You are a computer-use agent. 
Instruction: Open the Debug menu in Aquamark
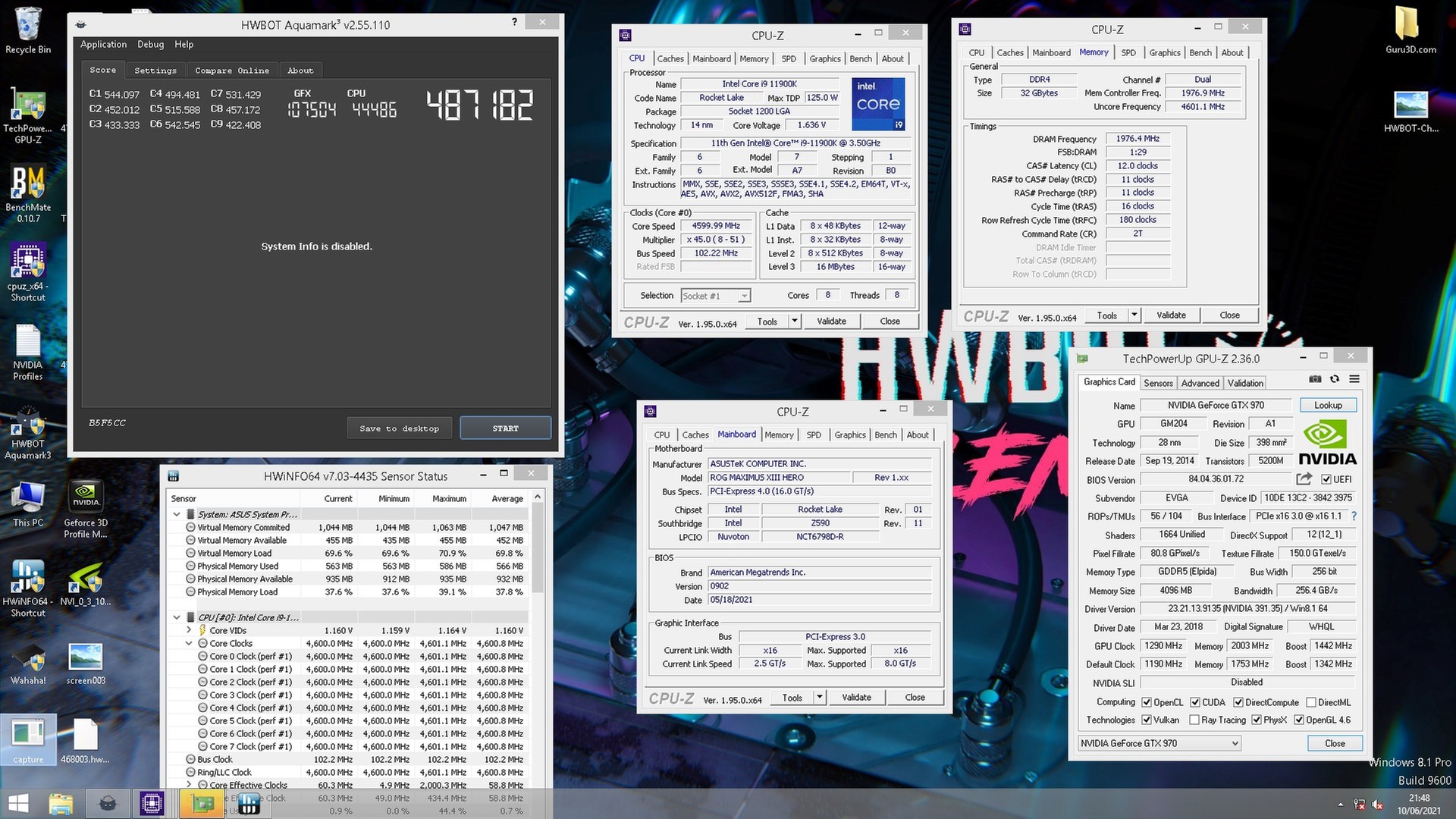(150, 44)
